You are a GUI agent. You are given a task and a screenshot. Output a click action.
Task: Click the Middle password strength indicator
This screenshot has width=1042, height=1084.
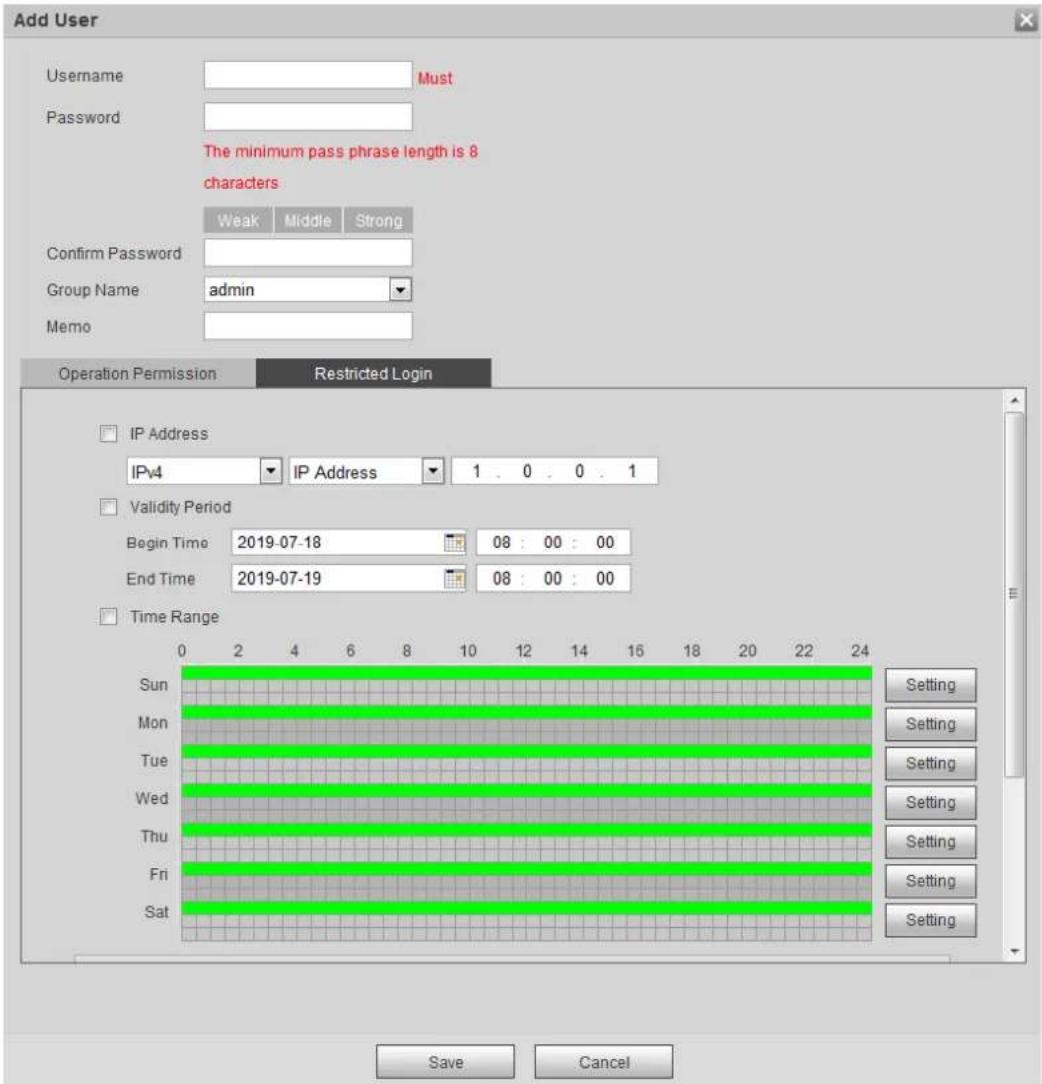tap(308, 221)
